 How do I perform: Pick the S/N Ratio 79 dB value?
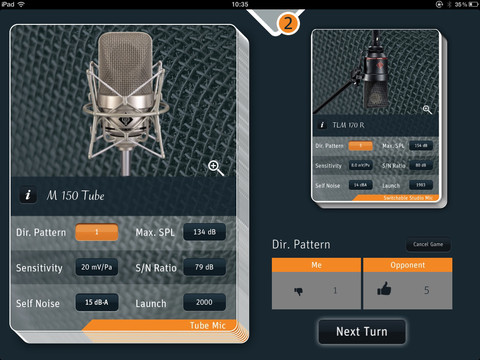pyautogui.click(x=204, y=267)
